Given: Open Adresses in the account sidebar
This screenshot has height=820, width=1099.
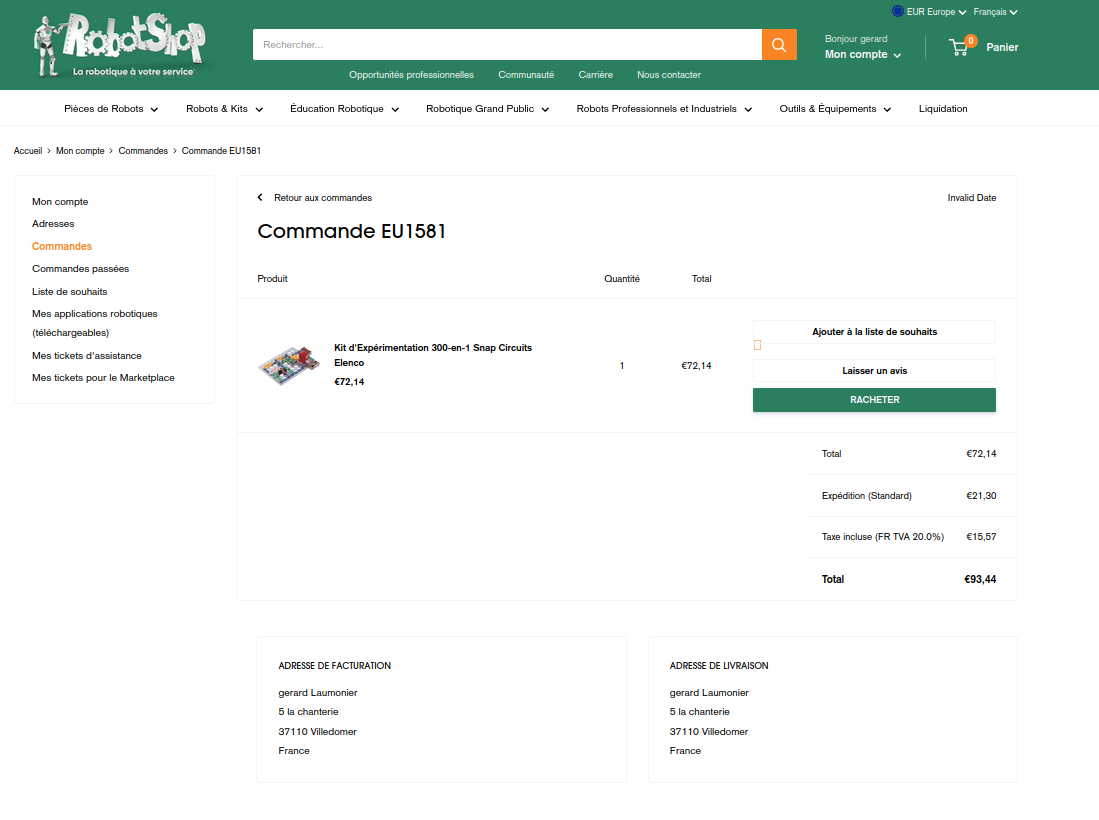Looking at the screenshot, I should [53, 224].
